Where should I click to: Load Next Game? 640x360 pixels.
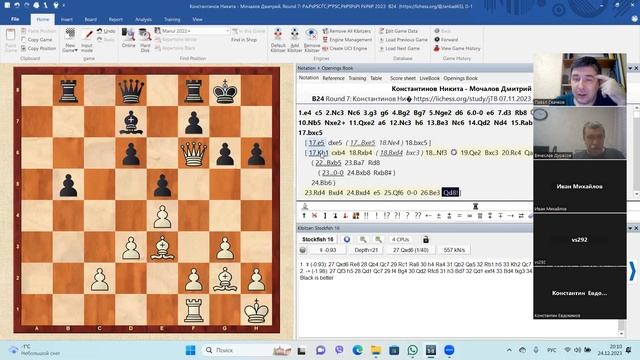click(x=399, y=48)
